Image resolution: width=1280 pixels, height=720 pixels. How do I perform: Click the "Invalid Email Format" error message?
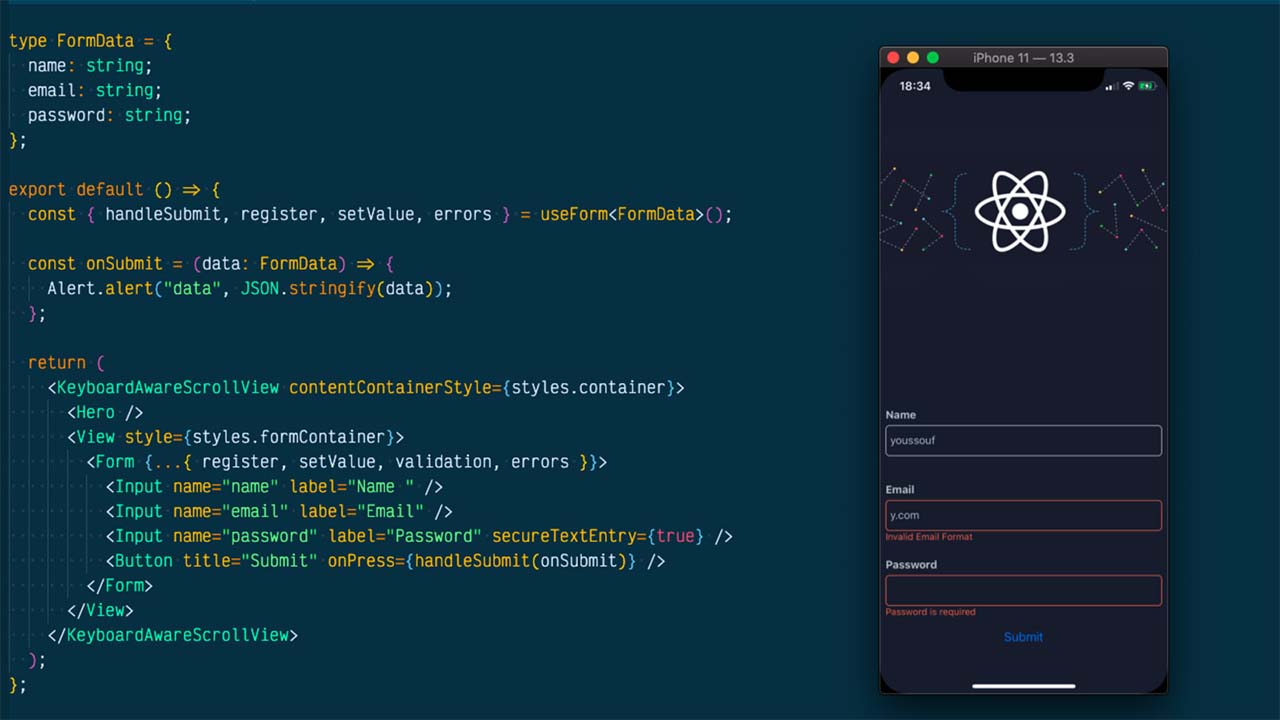click(929, 537)
